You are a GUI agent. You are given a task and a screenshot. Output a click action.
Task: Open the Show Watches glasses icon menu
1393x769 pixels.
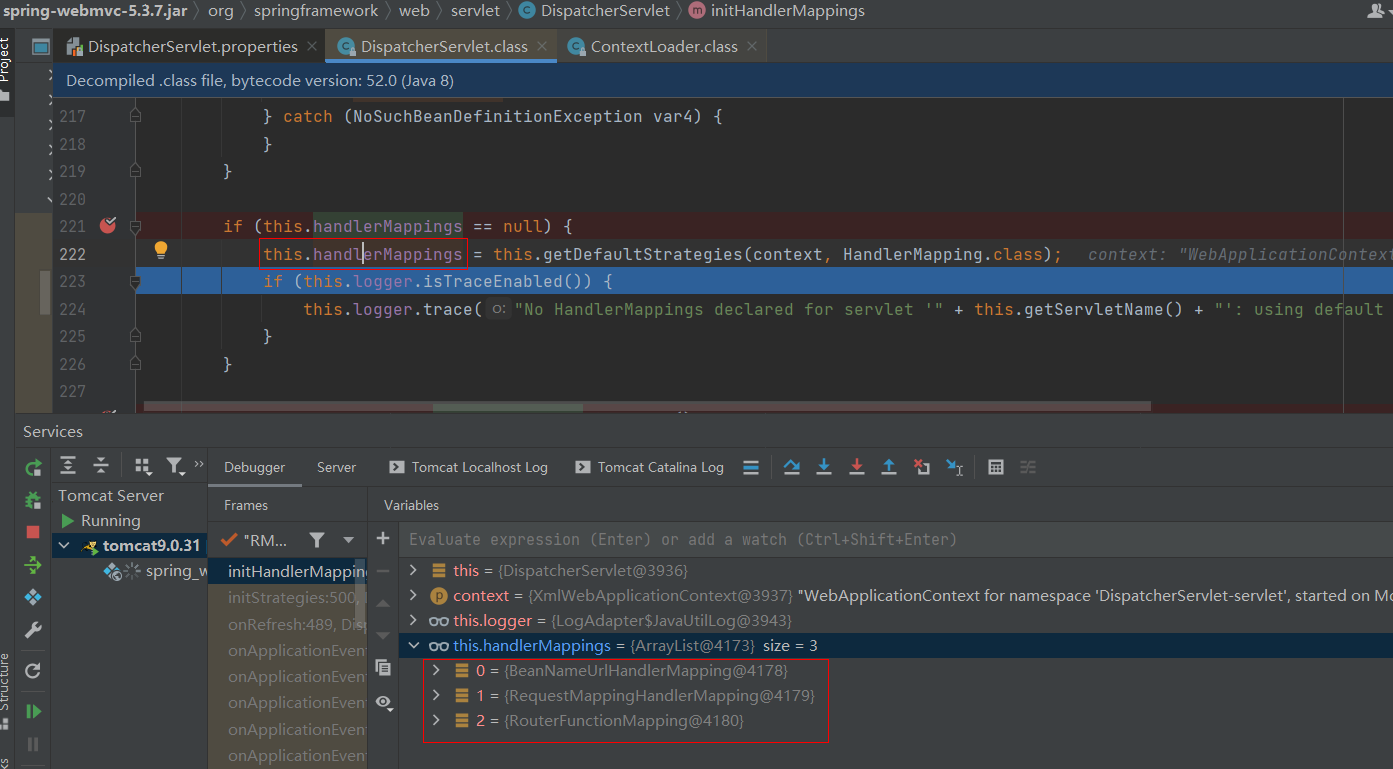[383, 703]
